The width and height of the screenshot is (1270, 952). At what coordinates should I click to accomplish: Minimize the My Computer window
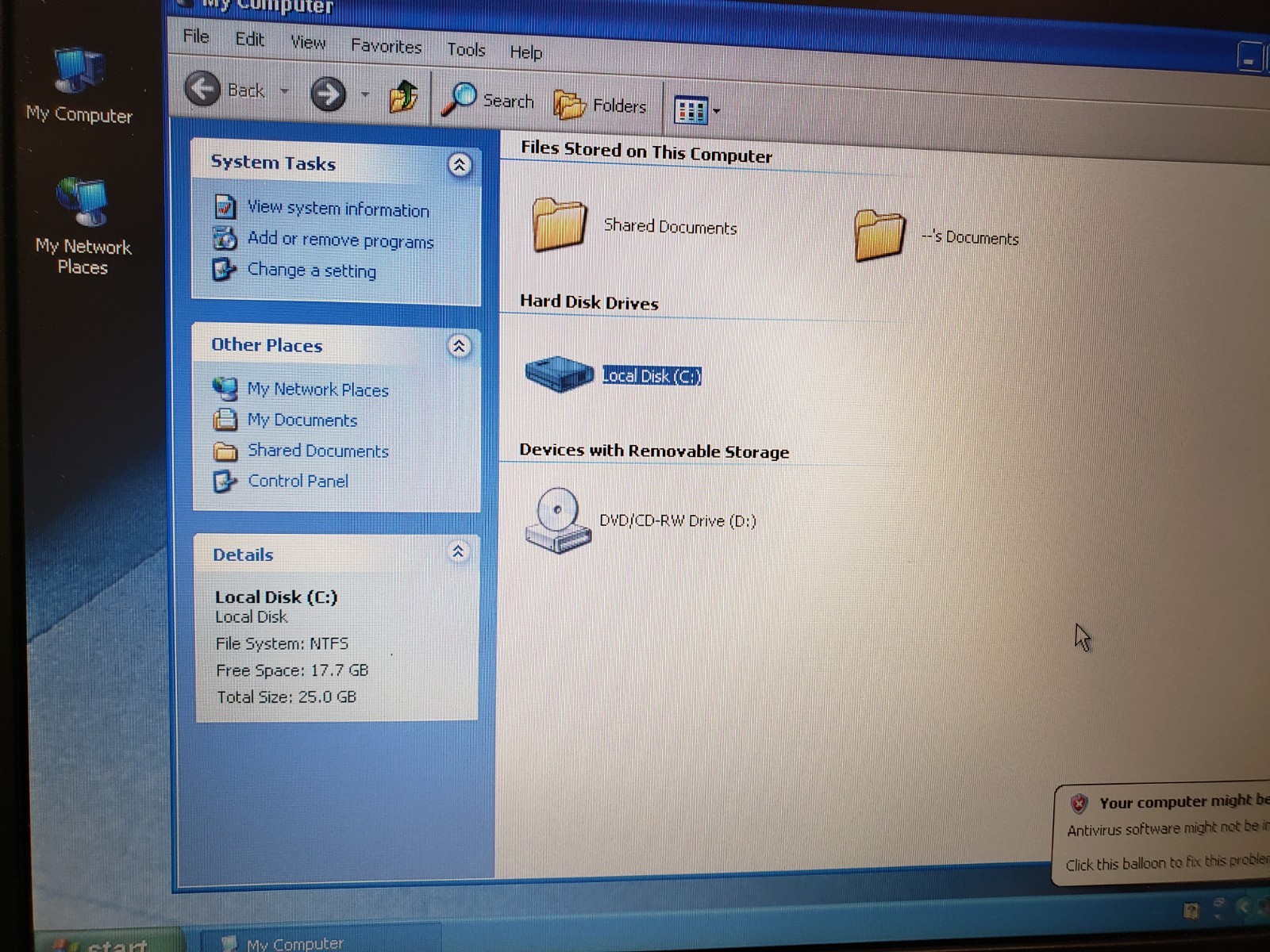tap(1249, 58)
